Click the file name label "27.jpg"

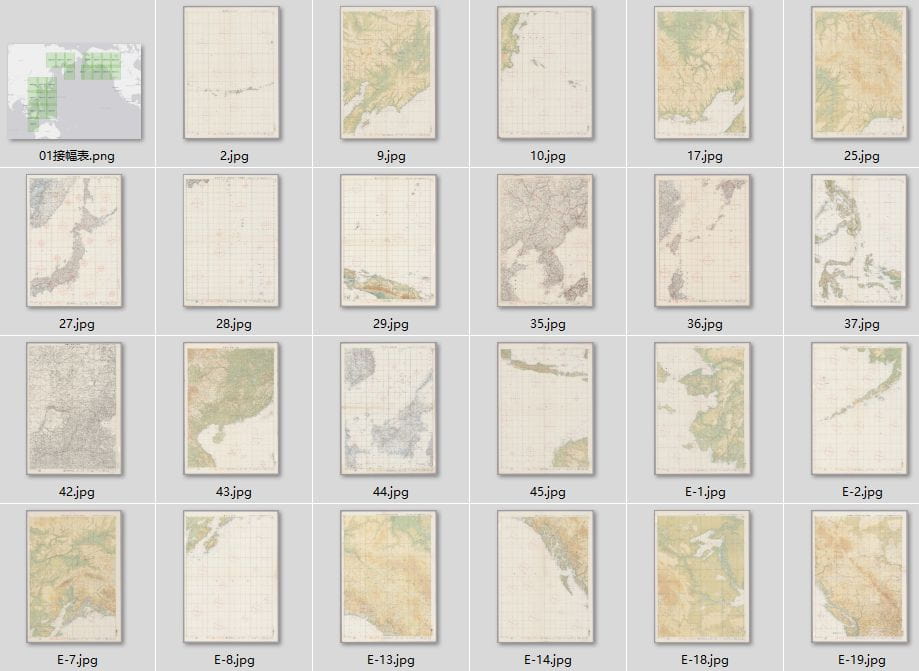tap(77, 323)
